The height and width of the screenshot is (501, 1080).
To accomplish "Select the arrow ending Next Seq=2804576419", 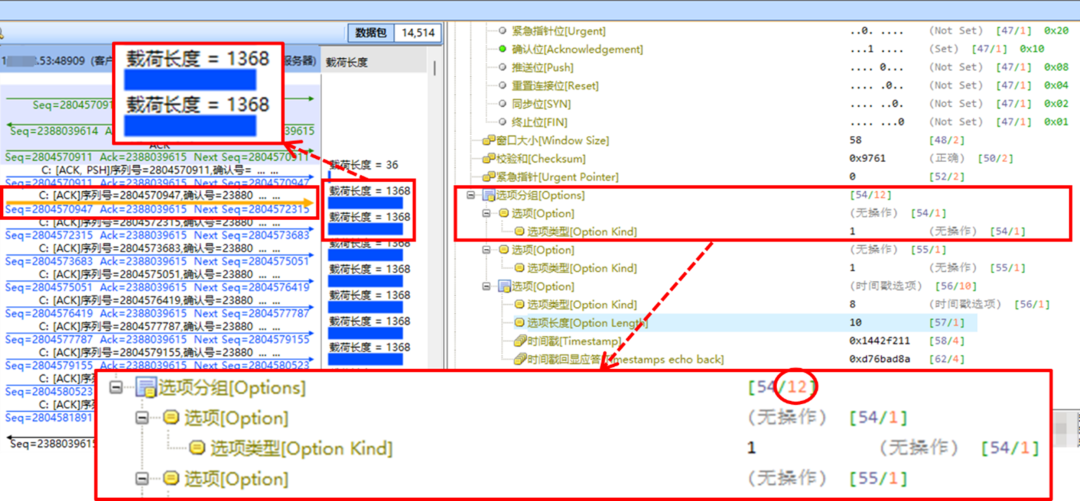I will pyautogui.click(x=158, y=287).
